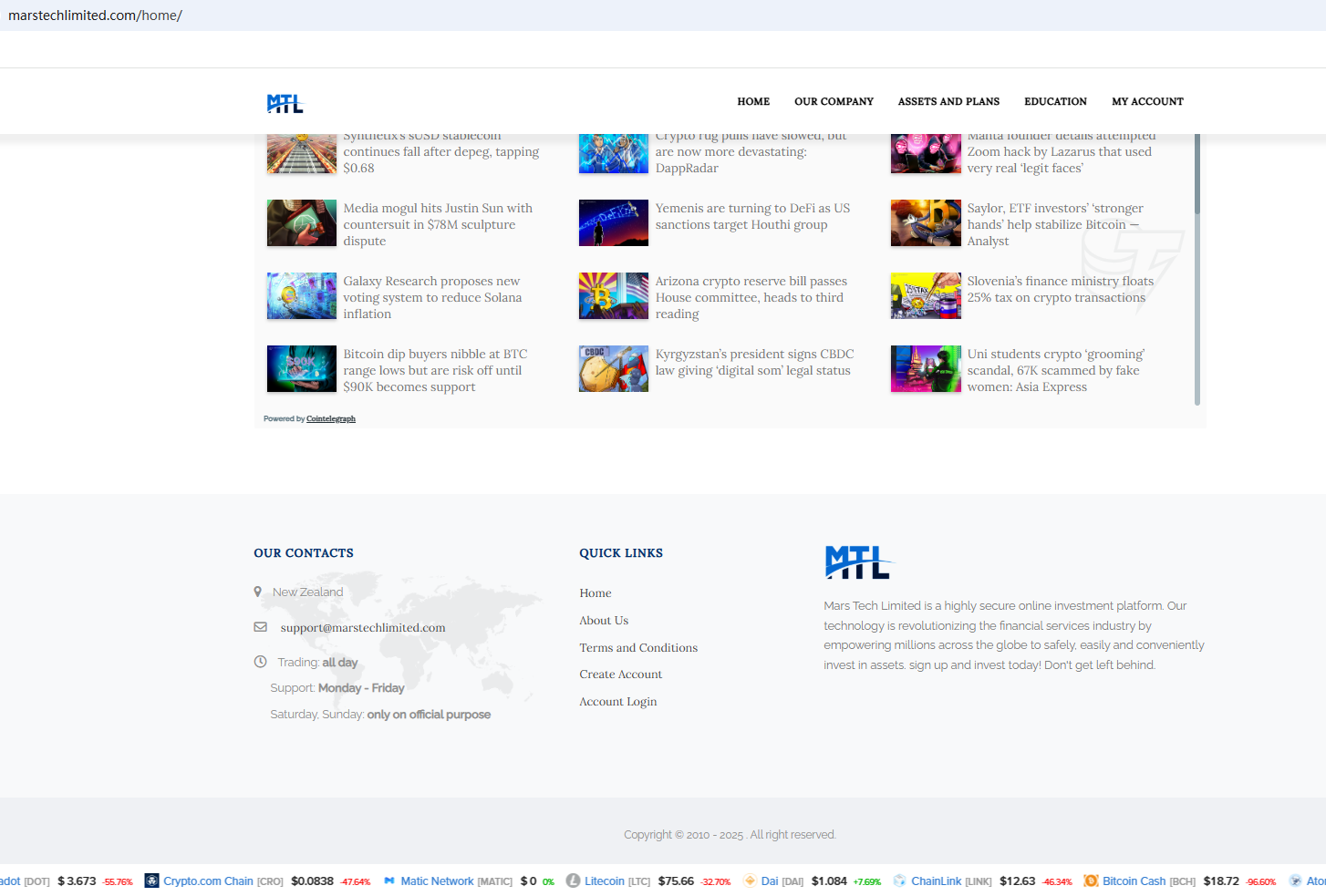The height and width of the screenshot is (896, 1326).
Task: Open the Create Account link
Action: point(621,674)
